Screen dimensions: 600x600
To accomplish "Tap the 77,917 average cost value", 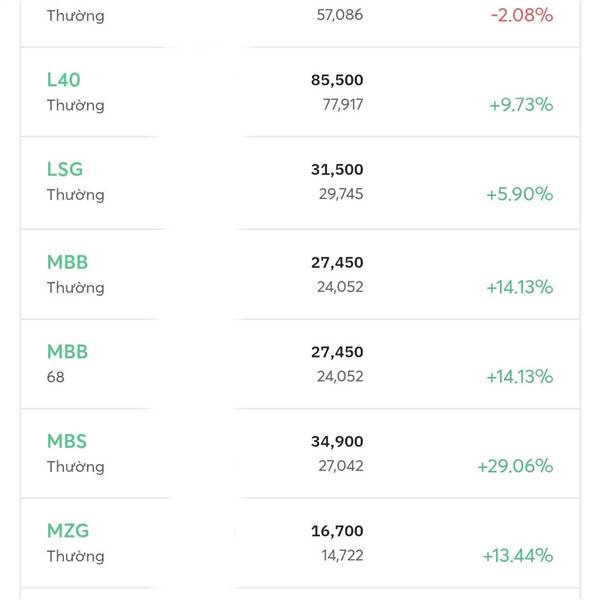I will click(341, 105).
